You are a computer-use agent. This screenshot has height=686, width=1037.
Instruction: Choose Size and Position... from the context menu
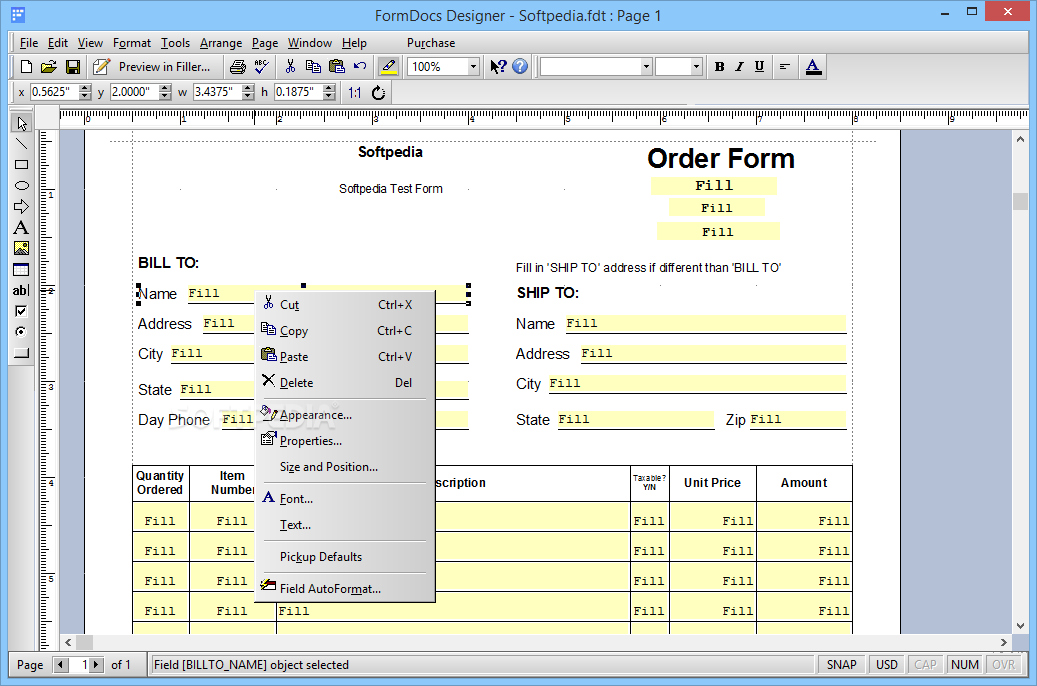click(x=345, y=467)
